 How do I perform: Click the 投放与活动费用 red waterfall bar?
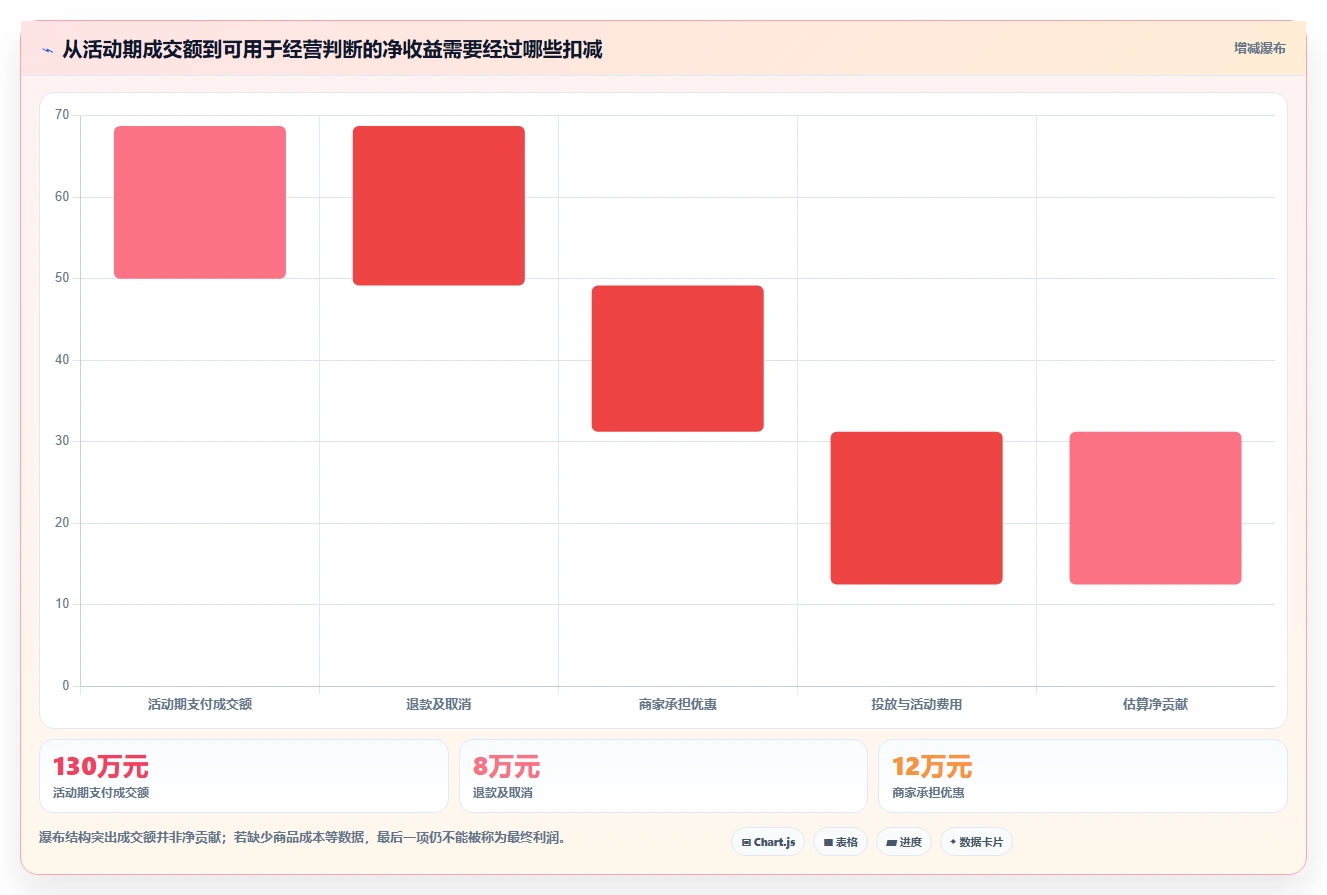click(917, 508)
